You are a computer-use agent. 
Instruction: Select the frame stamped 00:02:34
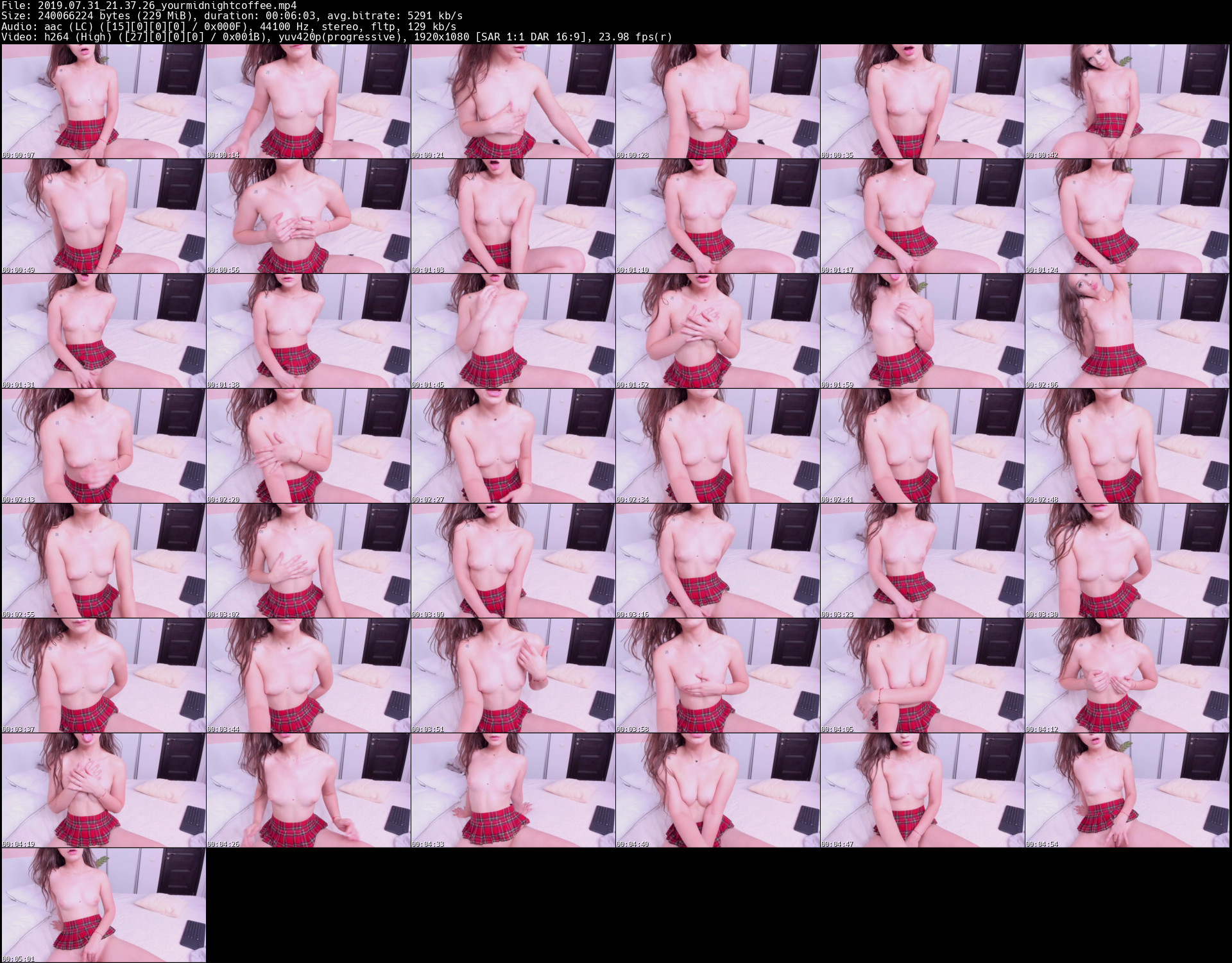[x=718, y=446]
